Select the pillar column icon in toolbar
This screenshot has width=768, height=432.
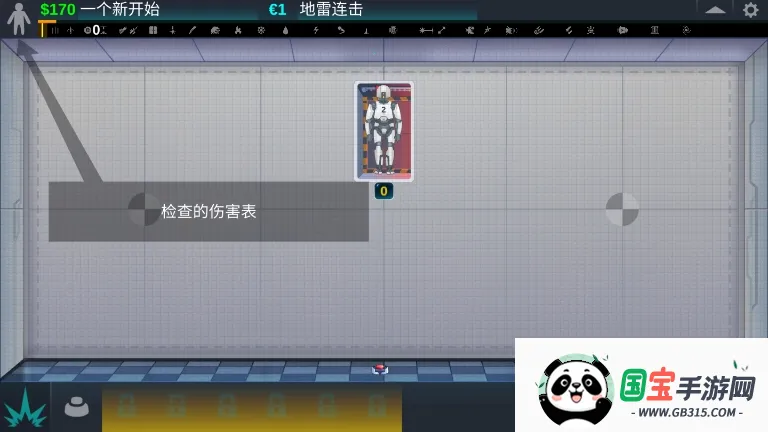(654, 30)
